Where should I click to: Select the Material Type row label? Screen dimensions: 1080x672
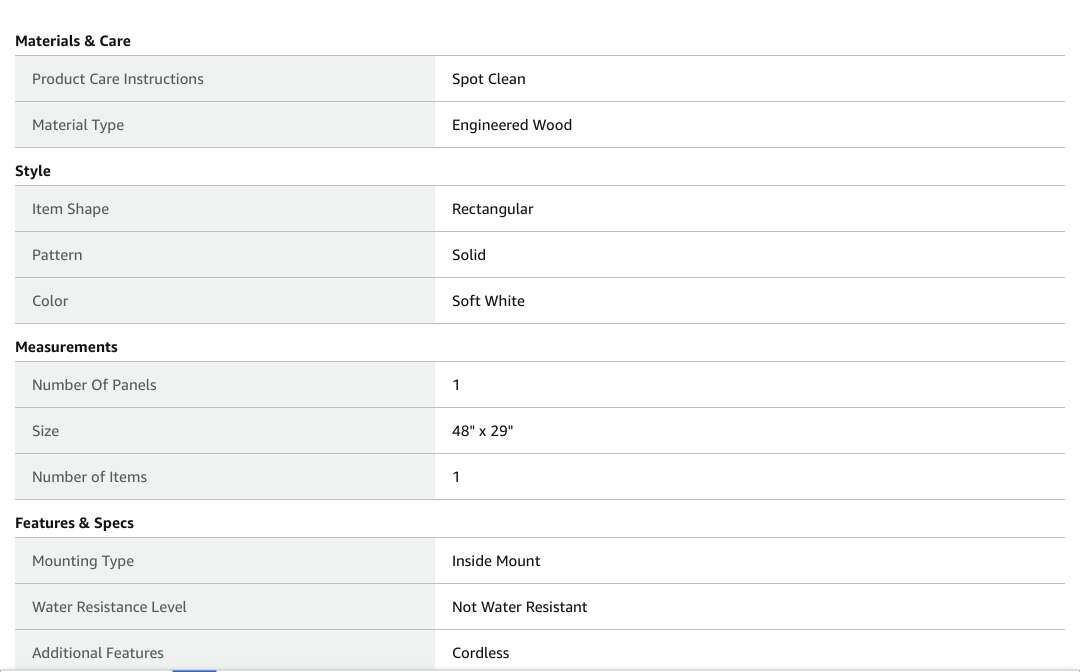pyautogui.click(x=78, y=125)
